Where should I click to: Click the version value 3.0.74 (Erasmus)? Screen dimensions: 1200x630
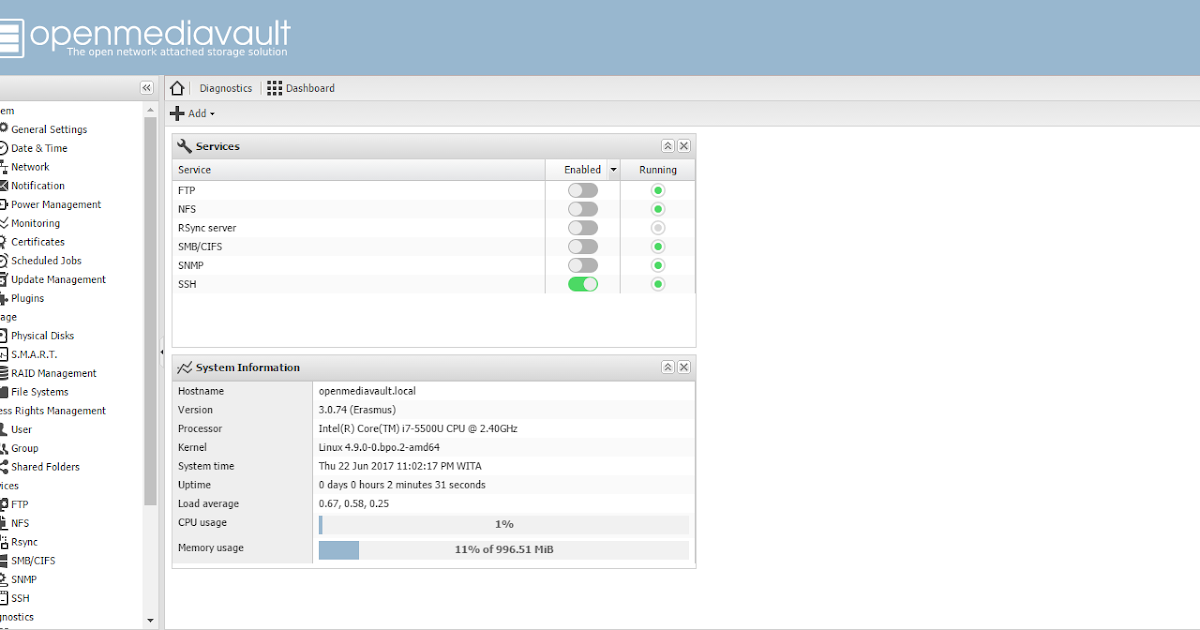[357, 410]
